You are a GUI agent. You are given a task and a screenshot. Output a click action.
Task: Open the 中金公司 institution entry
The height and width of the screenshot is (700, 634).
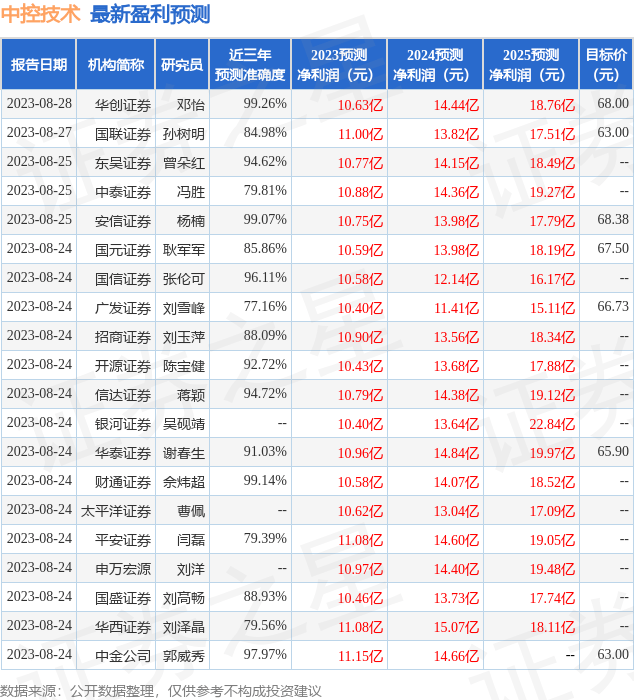point(123,656)
